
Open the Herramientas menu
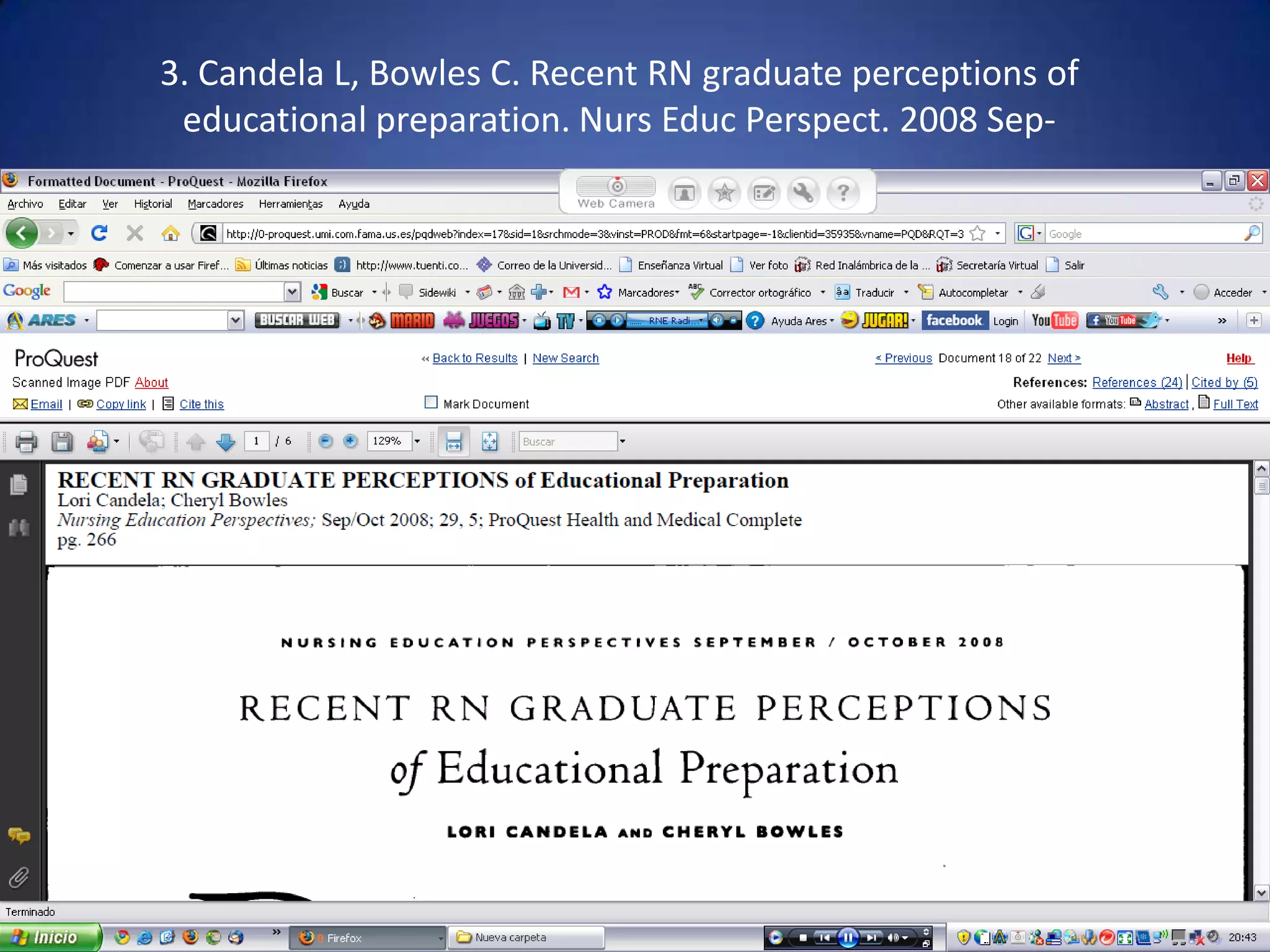point(291,204)
